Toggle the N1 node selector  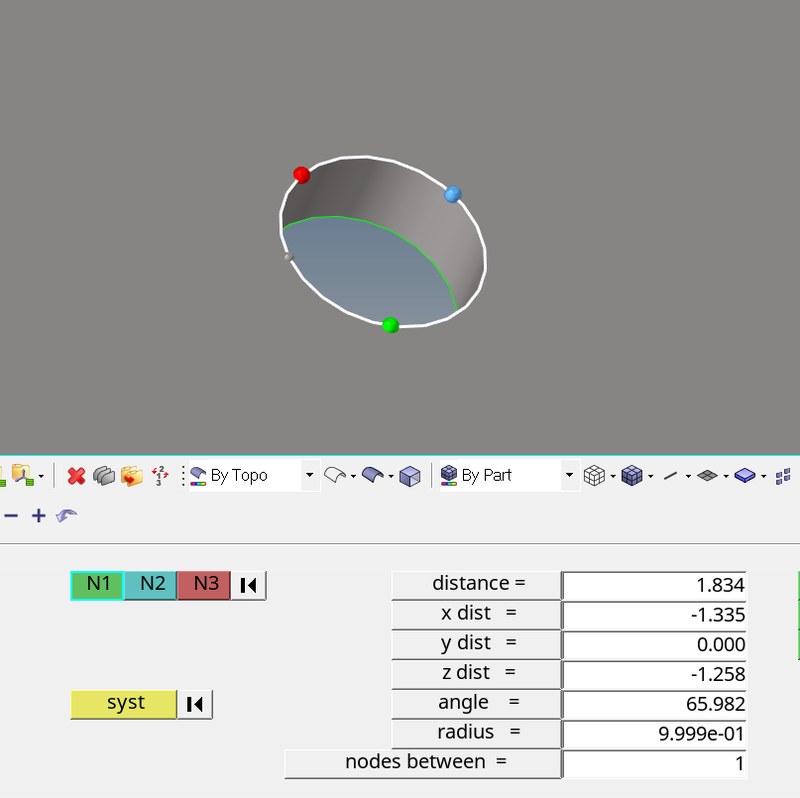coord(97,585)
